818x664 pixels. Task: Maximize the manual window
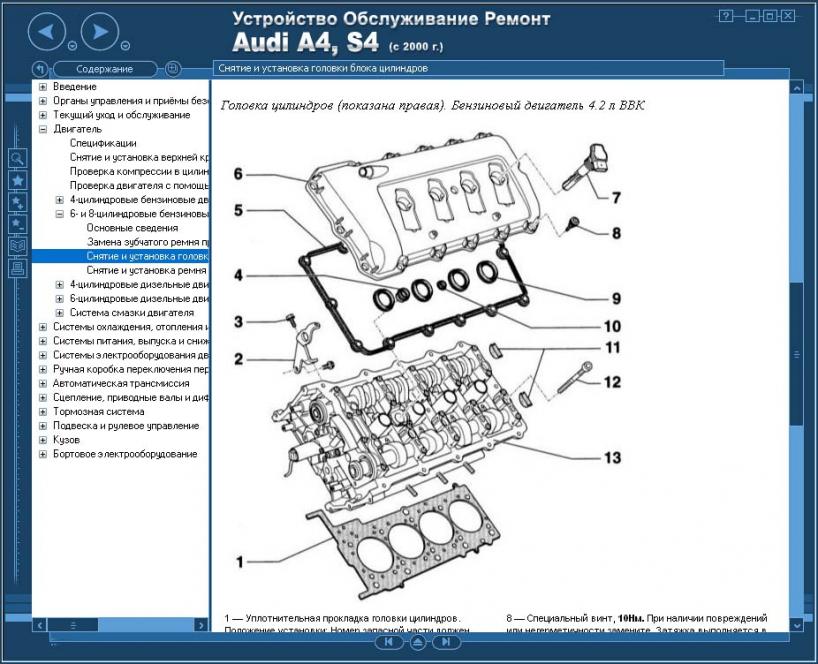[x=769, y=16]
